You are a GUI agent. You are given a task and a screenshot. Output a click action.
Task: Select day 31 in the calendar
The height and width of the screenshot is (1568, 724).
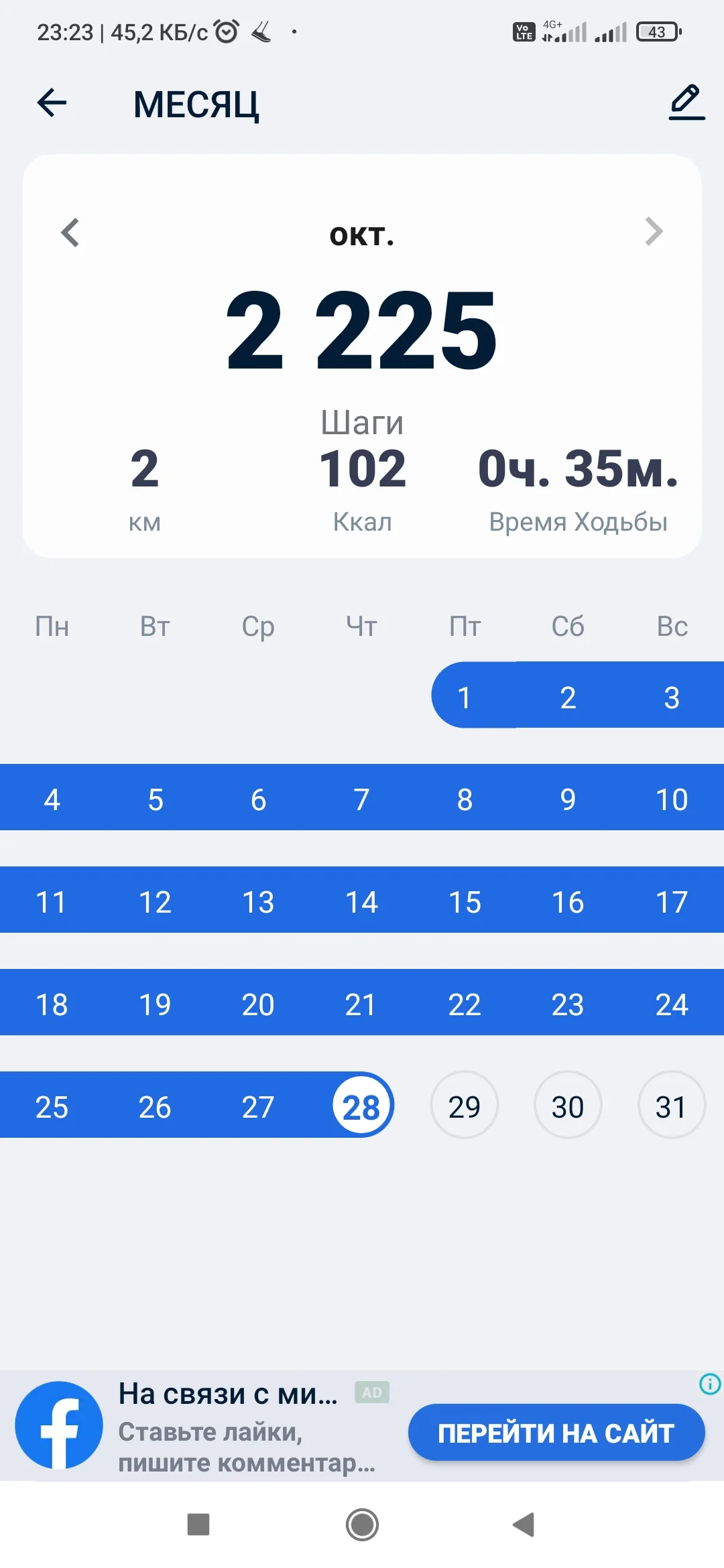(671, 1106)
